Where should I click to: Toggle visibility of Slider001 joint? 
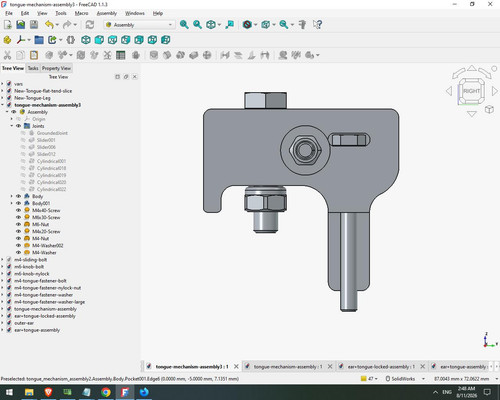23,140
